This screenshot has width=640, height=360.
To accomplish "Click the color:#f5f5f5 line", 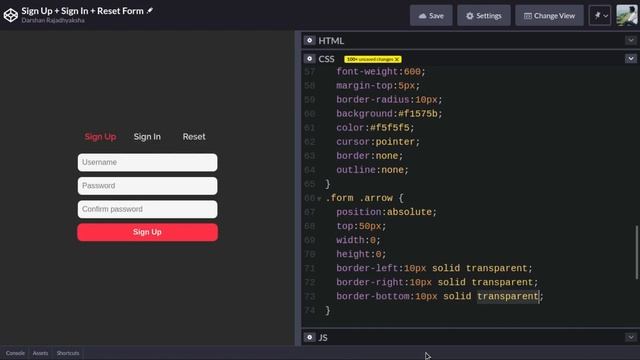I will tap(375, 128).
